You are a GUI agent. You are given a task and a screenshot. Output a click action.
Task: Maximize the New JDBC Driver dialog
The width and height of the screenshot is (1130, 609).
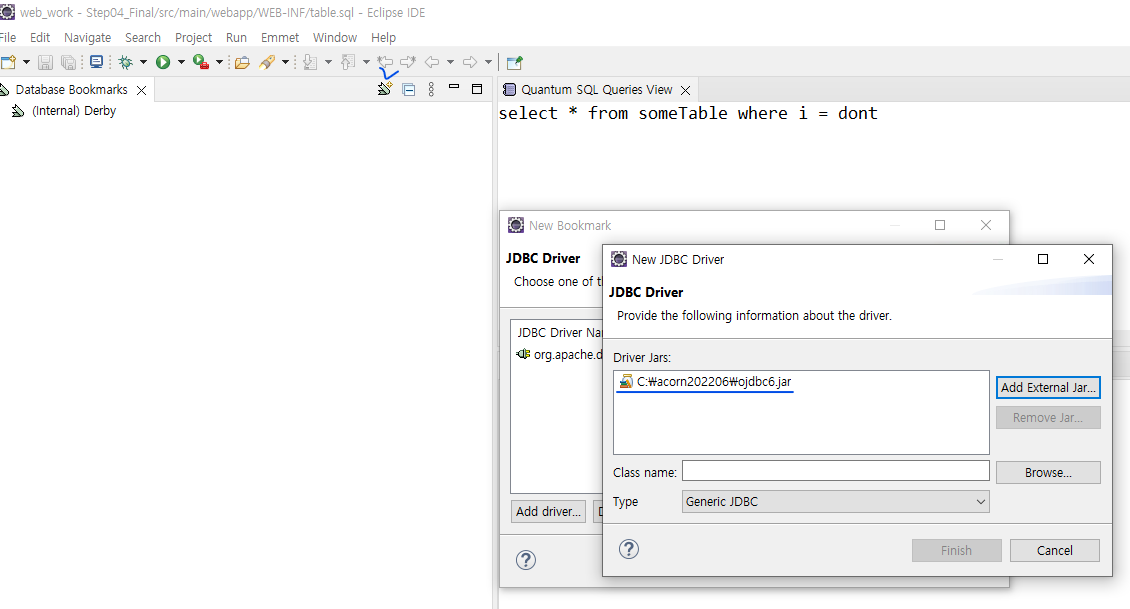(1043, 259)
